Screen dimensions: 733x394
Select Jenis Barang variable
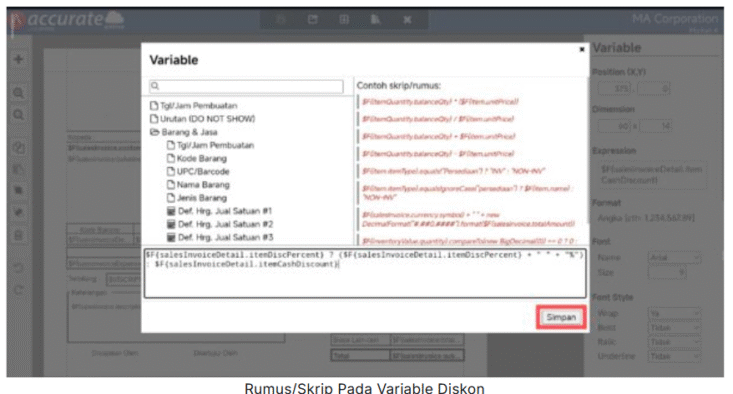[197, 198]
